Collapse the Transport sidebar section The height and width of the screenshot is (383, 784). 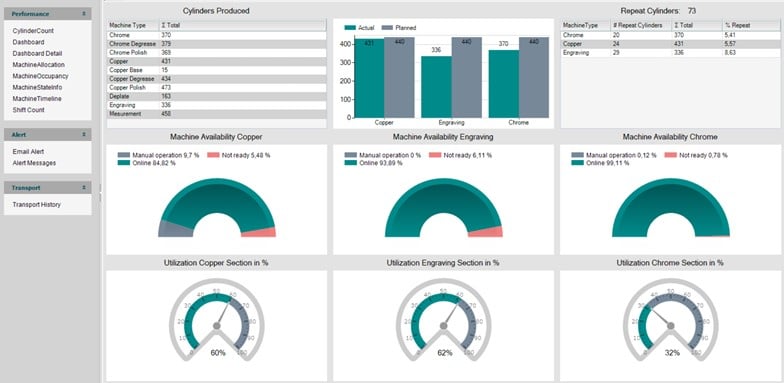[84, 188]
